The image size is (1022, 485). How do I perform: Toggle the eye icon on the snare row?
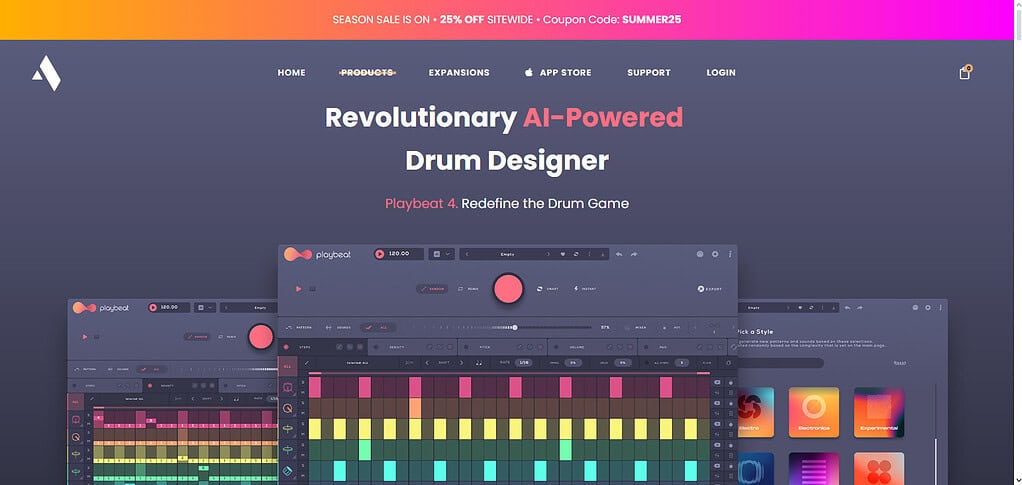pos(717,403)
